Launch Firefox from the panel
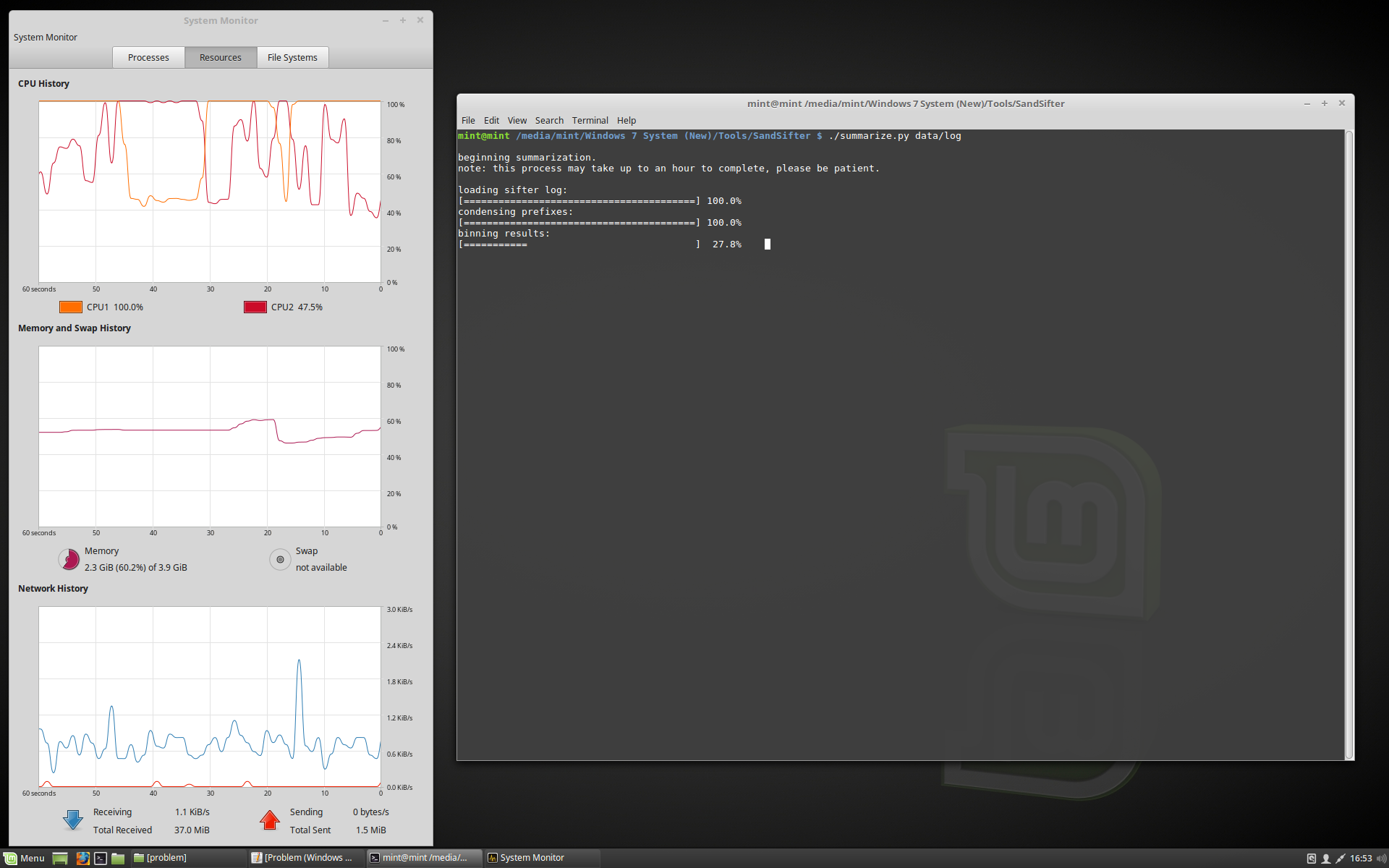The image size is (1389, 868). [83, 858]
